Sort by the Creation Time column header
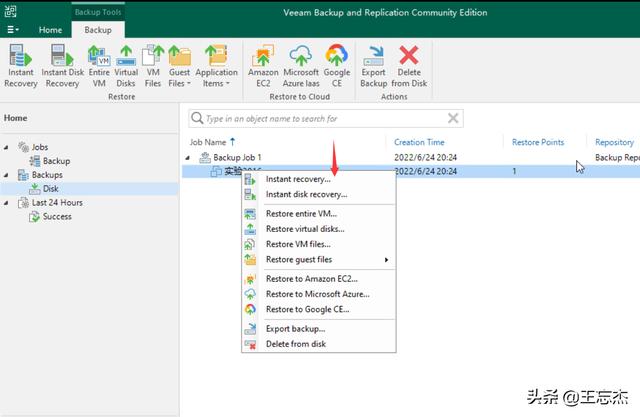 (x=419, y=142)
